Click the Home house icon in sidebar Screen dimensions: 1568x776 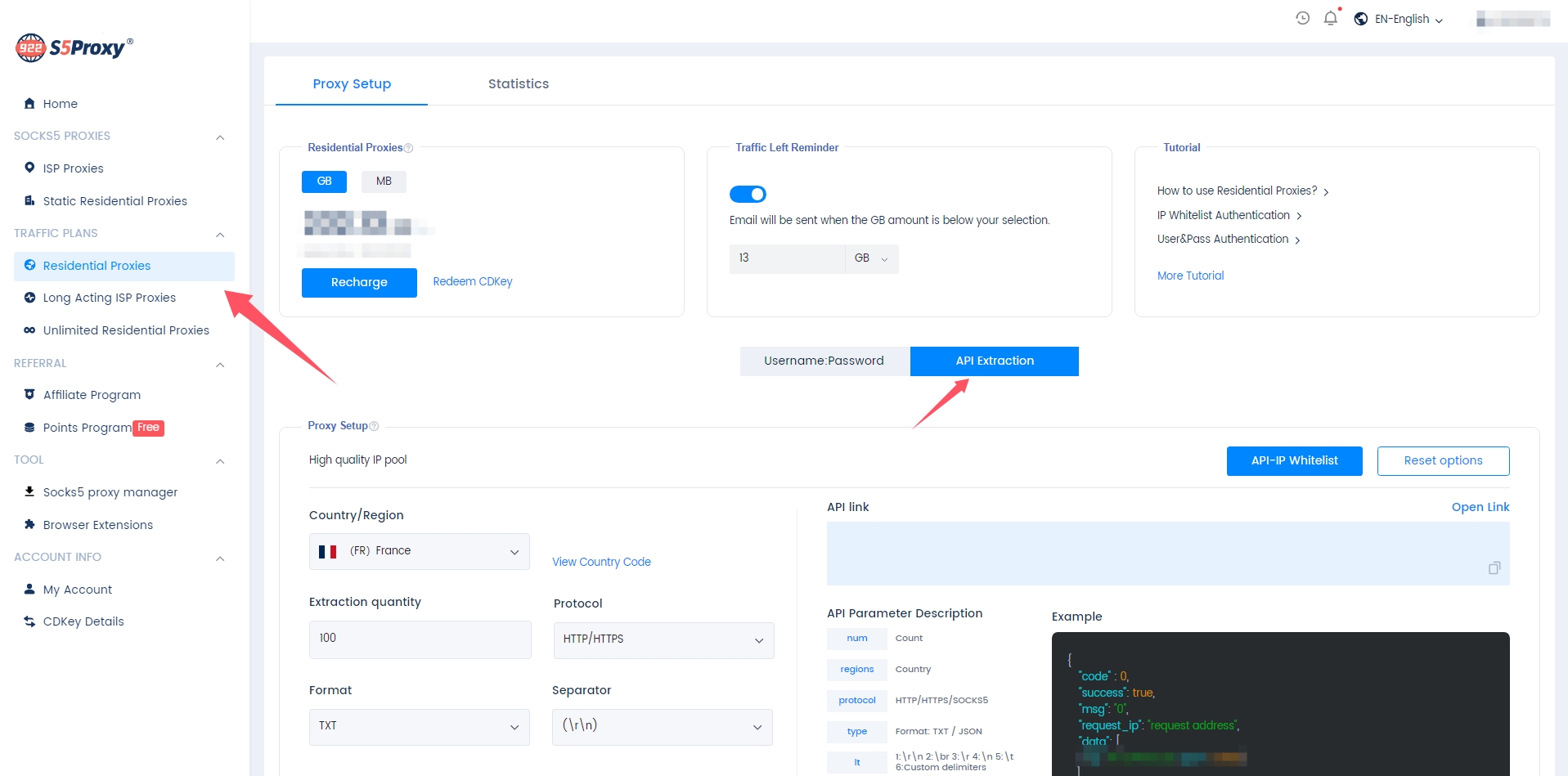29,103
